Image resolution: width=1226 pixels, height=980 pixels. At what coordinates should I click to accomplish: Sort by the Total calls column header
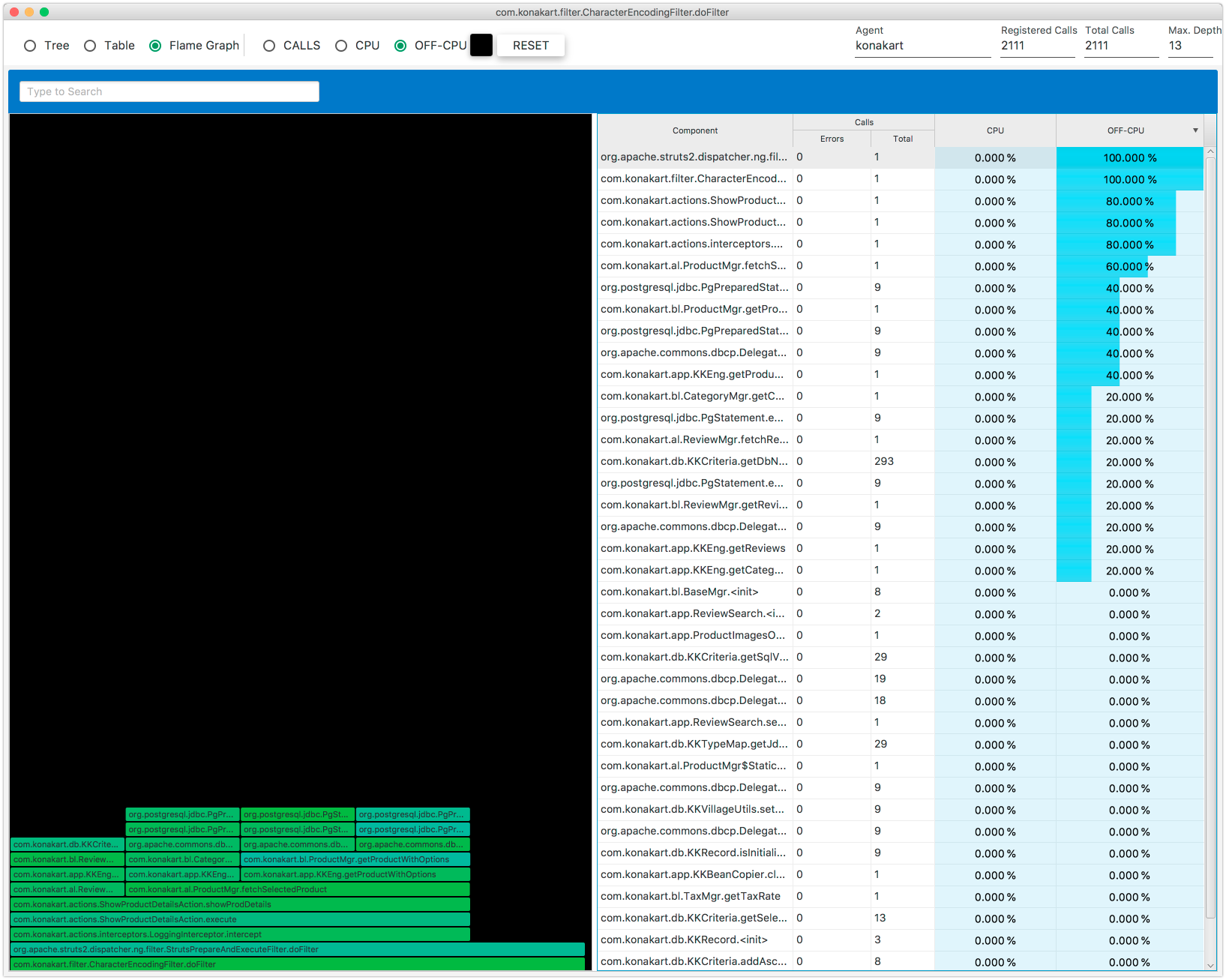click(903, 139)
